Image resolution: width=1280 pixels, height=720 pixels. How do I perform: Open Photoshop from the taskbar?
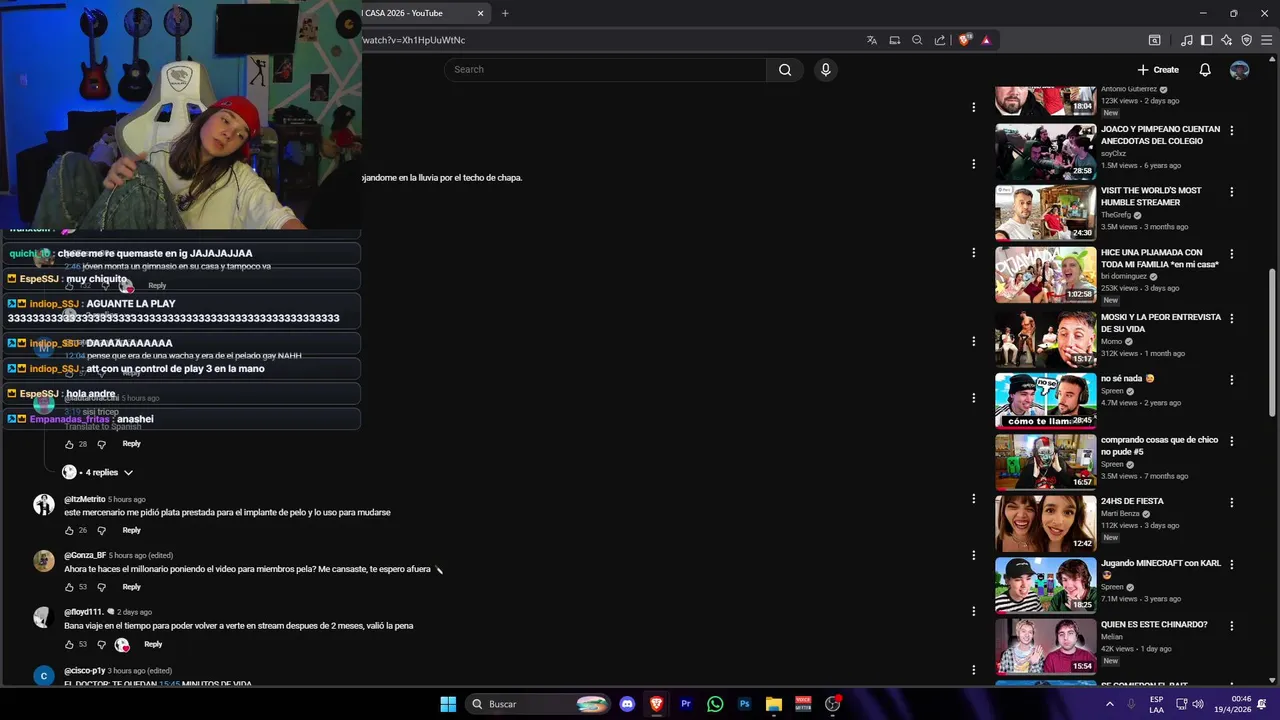pyautogui.click(x=744, y=704)
